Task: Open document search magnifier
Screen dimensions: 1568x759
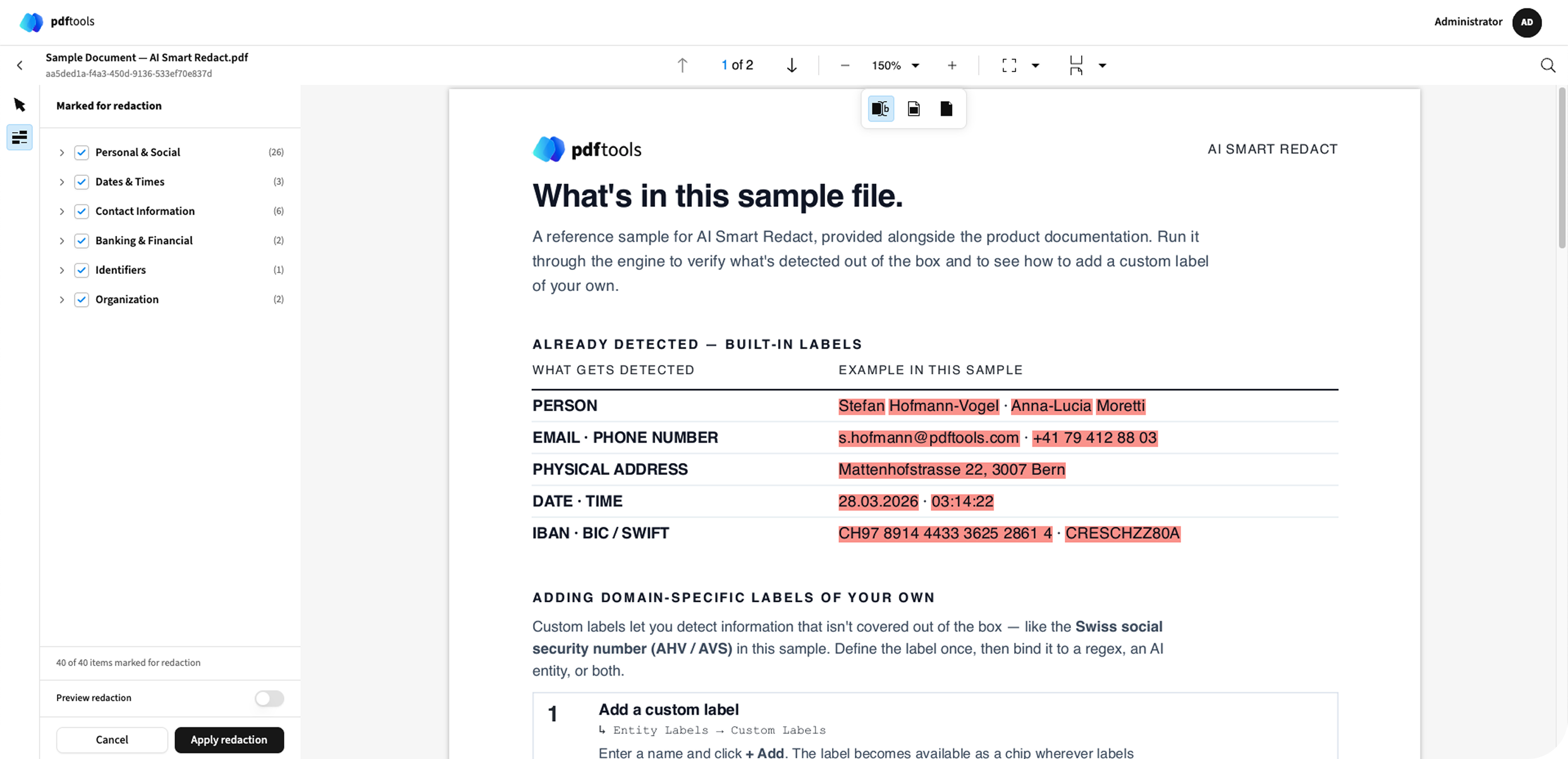Action: [x=1548, y=66]
